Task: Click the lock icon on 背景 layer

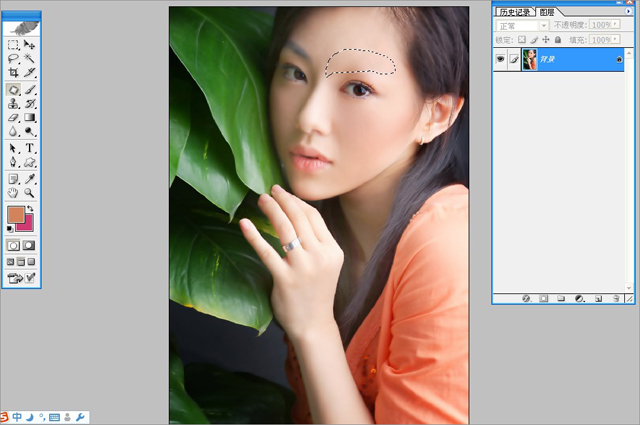Action: (x=619, y=60)
